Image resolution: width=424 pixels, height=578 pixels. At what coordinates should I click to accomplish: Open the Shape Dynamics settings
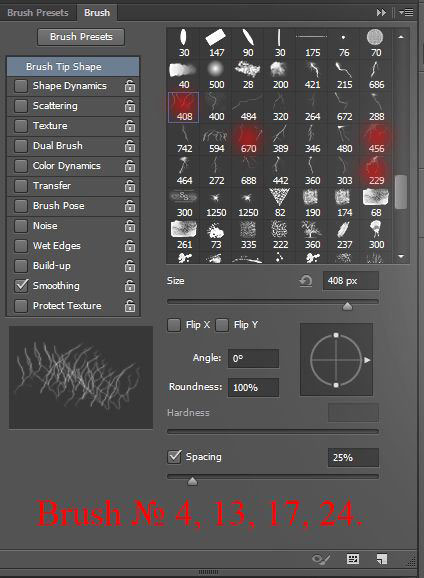(70, 86)
